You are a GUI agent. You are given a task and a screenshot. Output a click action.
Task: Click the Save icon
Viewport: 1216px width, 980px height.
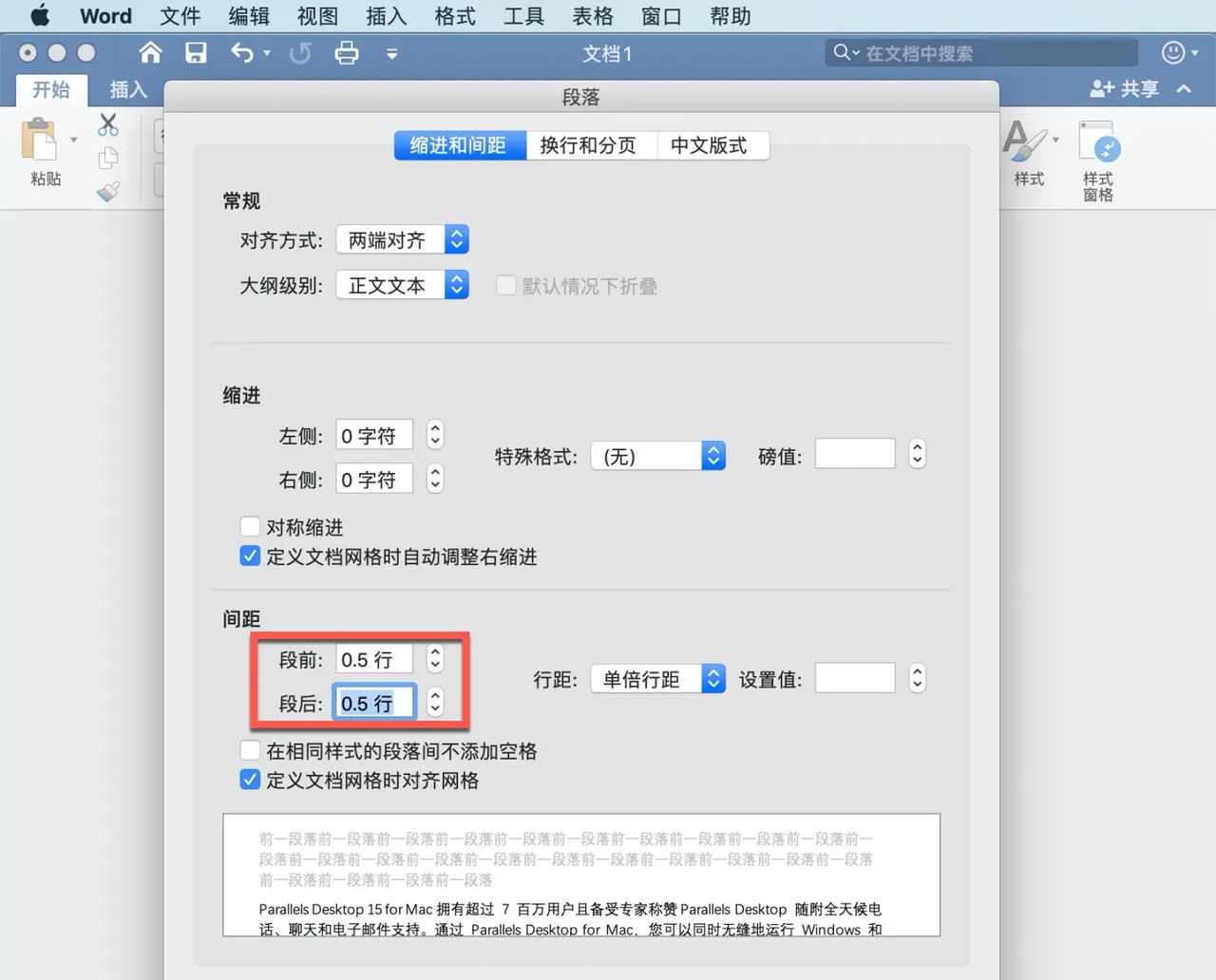(x=196, y=53)
